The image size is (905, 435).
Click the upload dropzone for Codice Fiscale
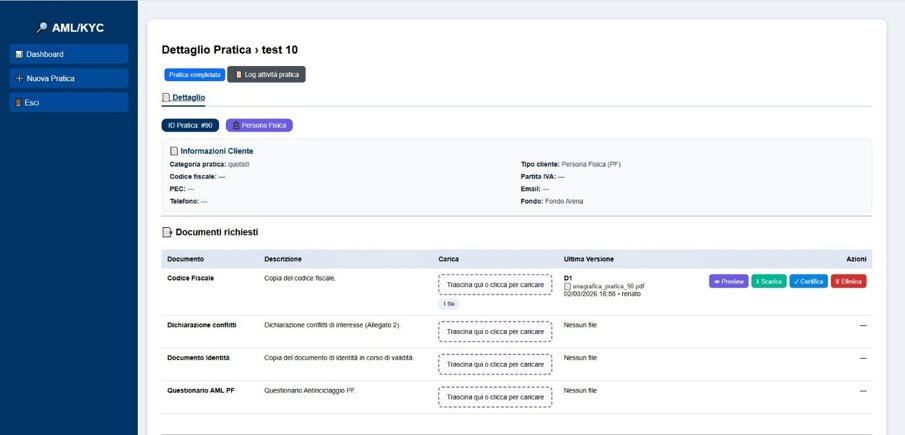click(495, 285)
